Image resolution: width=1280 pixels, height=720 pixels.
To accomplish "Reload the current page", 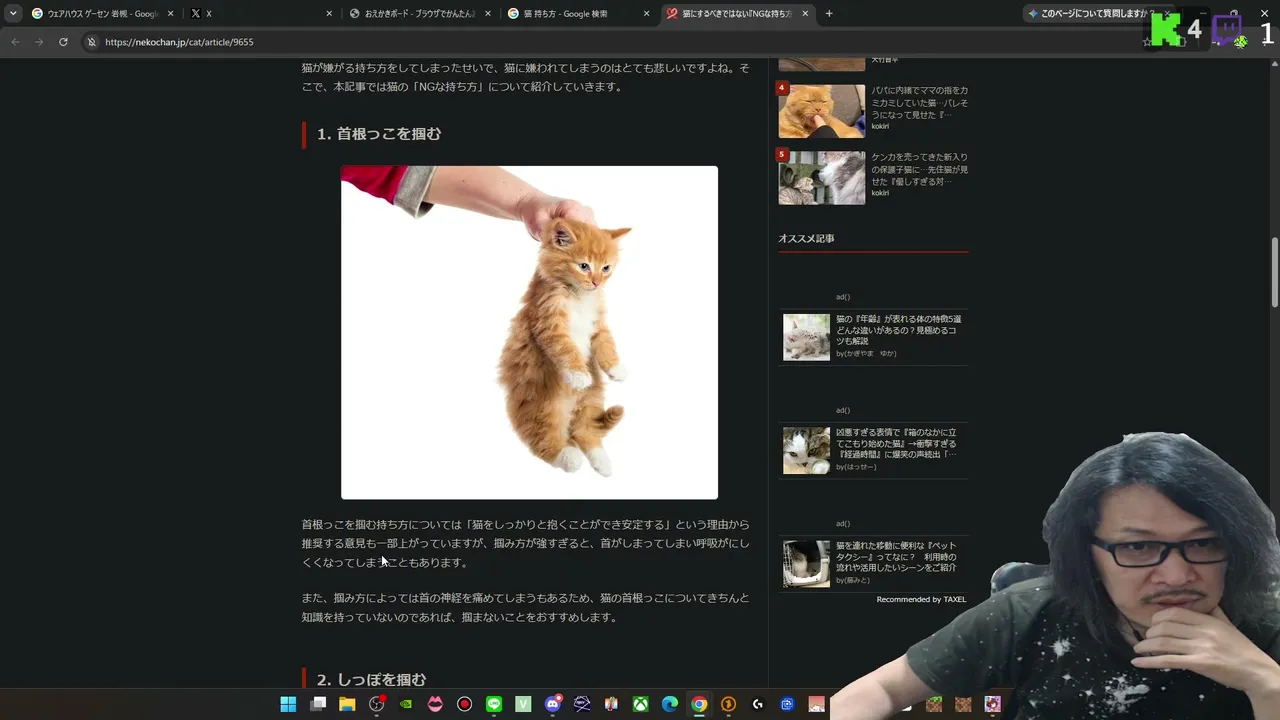I will pyautogui.click(x=63, y=42).
